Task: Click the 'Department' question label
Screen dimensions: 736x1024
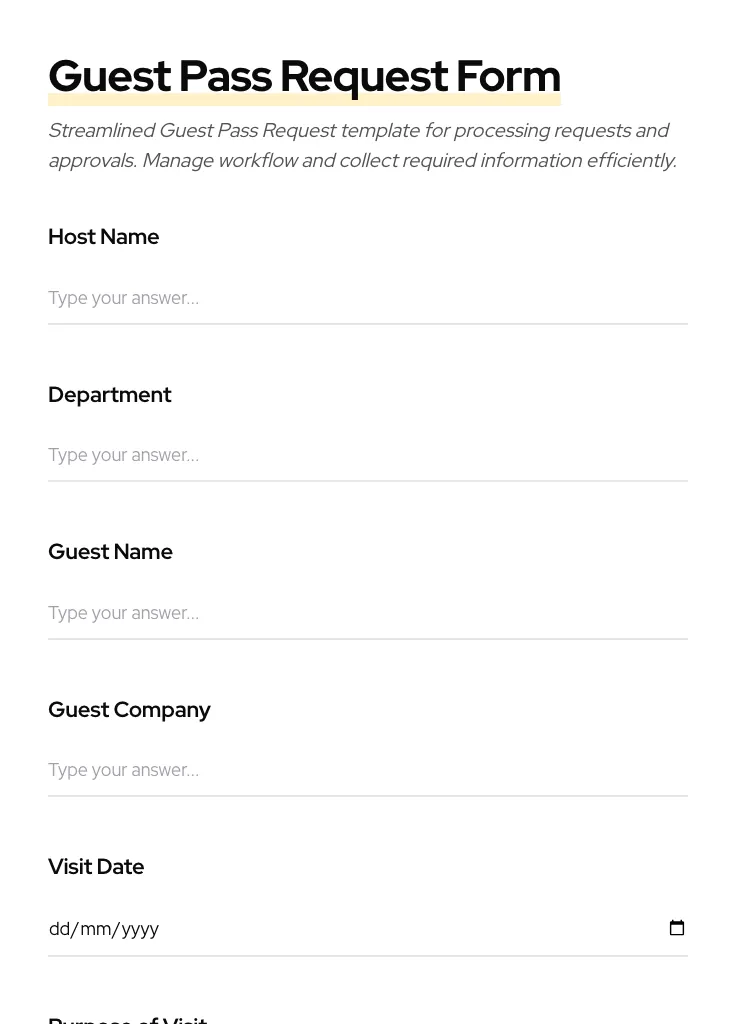Action: pyautogui.click(x=110, y=395)
